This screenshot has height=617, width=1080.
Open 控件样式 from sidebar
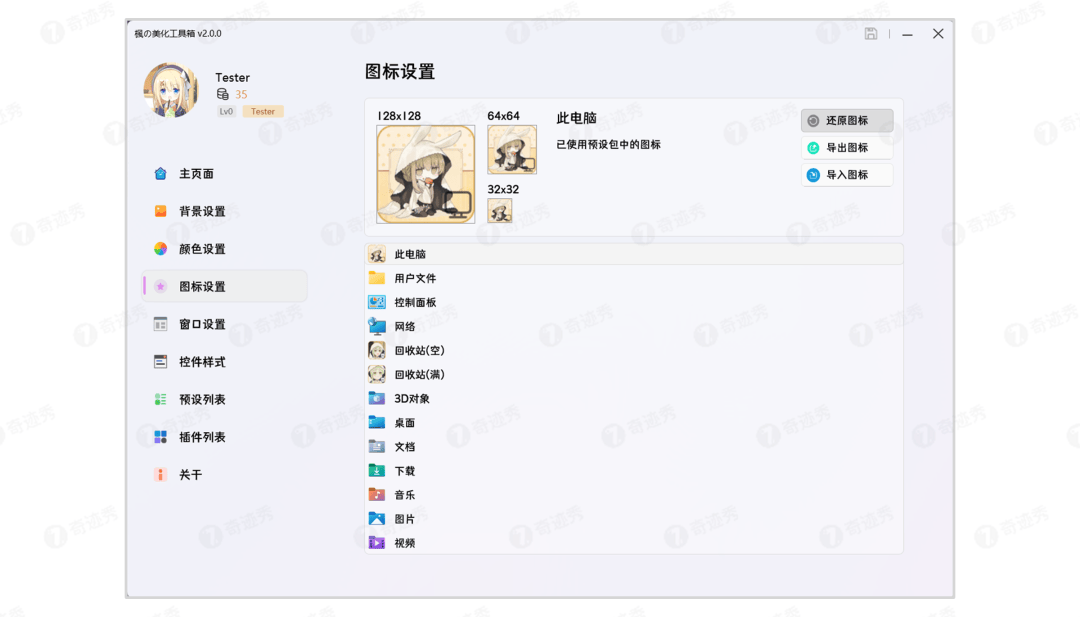[x=225, y=362]
